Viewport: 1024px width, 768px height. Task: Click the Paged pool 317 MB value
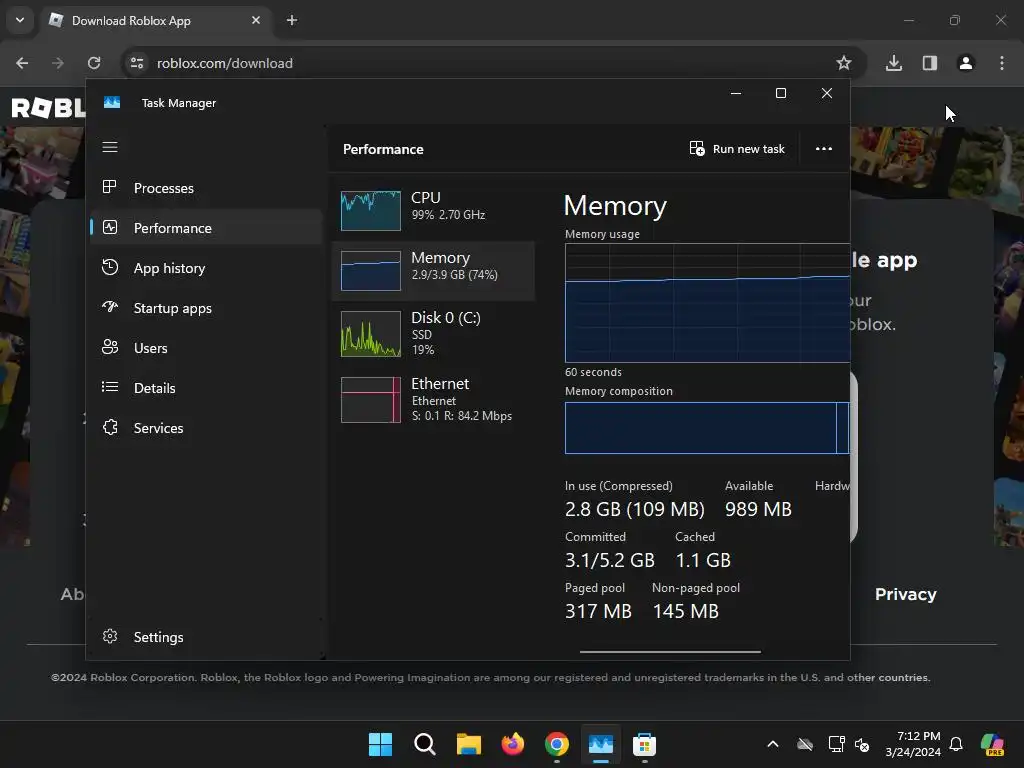click(x=598, y=611)
